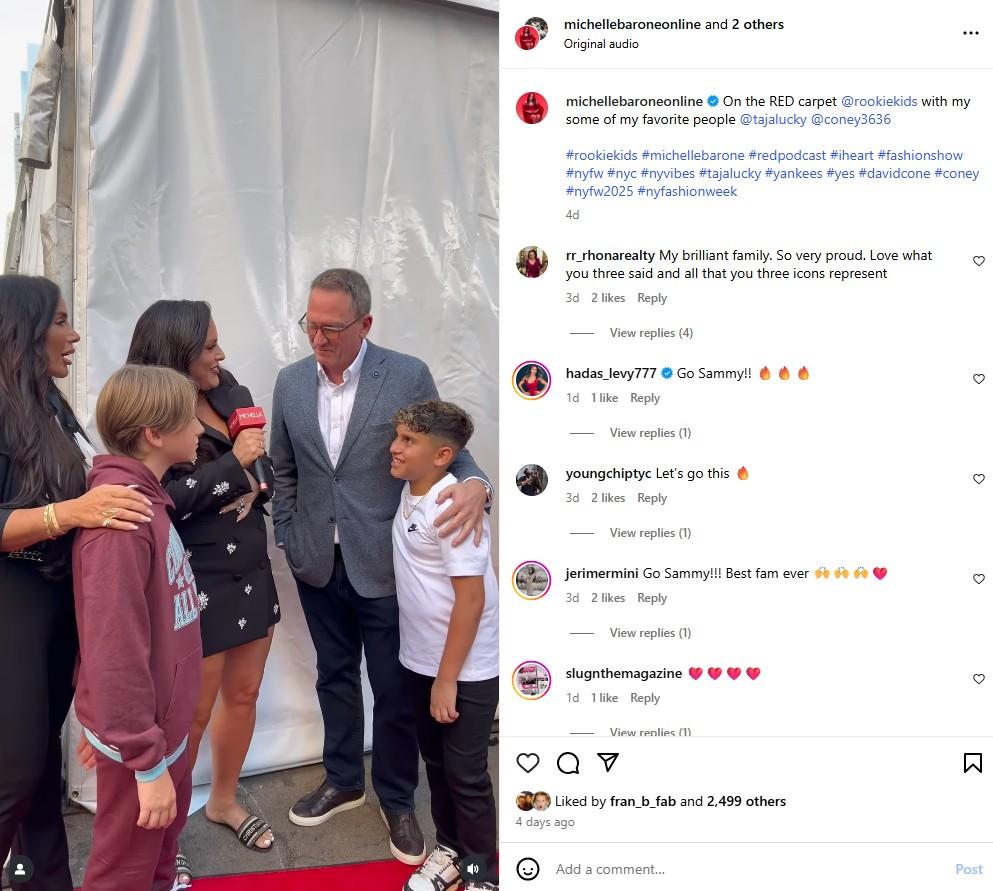Show tagged people icon on the video

(20, 869)
